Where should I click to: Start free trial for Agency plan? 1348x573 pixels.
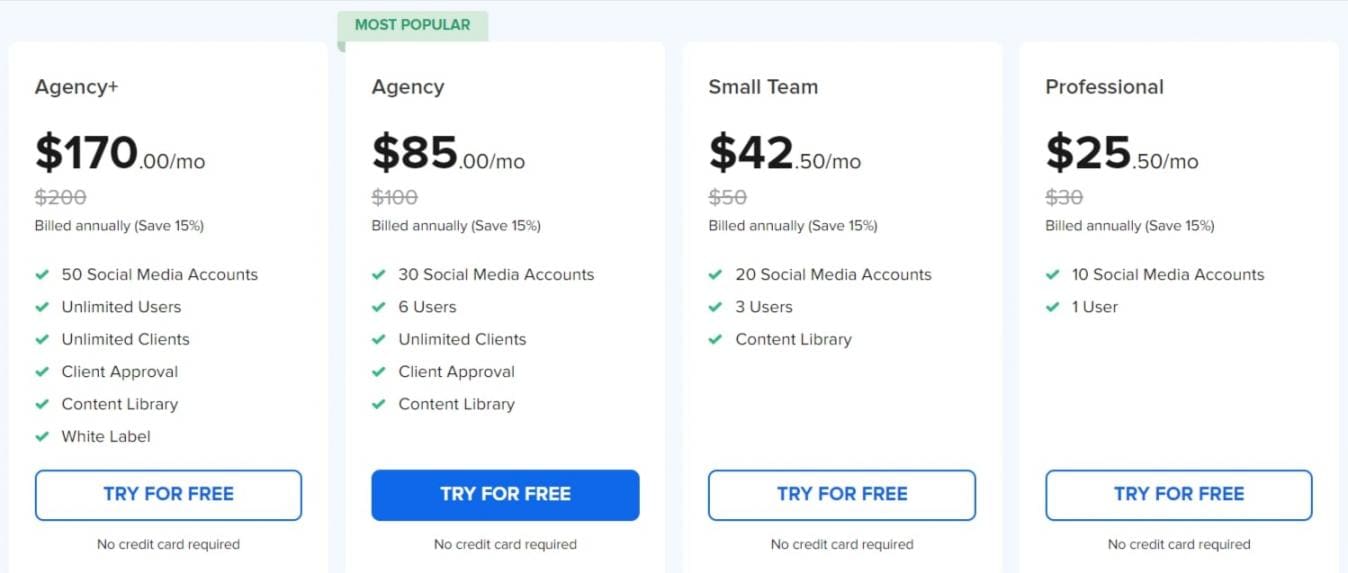tap(505, 494)
